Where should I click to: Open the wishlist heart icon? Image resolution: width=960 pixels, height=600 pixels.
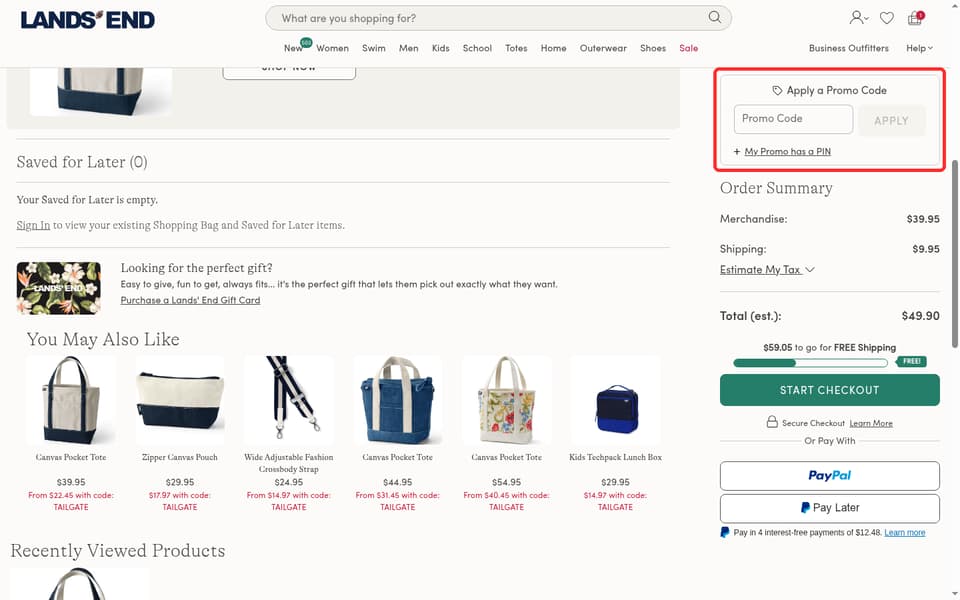887,18
